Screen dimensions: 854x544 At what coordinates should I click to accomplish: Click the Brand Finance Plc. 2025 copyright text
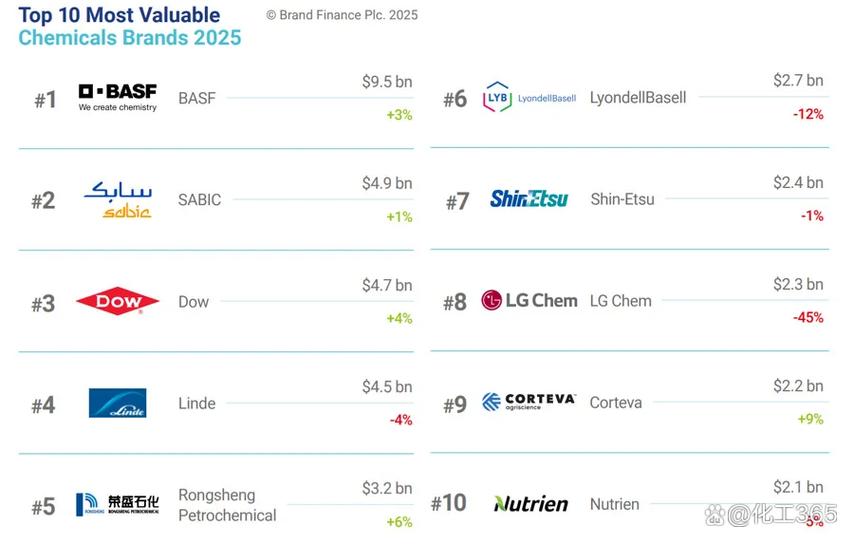click(342, 15)
